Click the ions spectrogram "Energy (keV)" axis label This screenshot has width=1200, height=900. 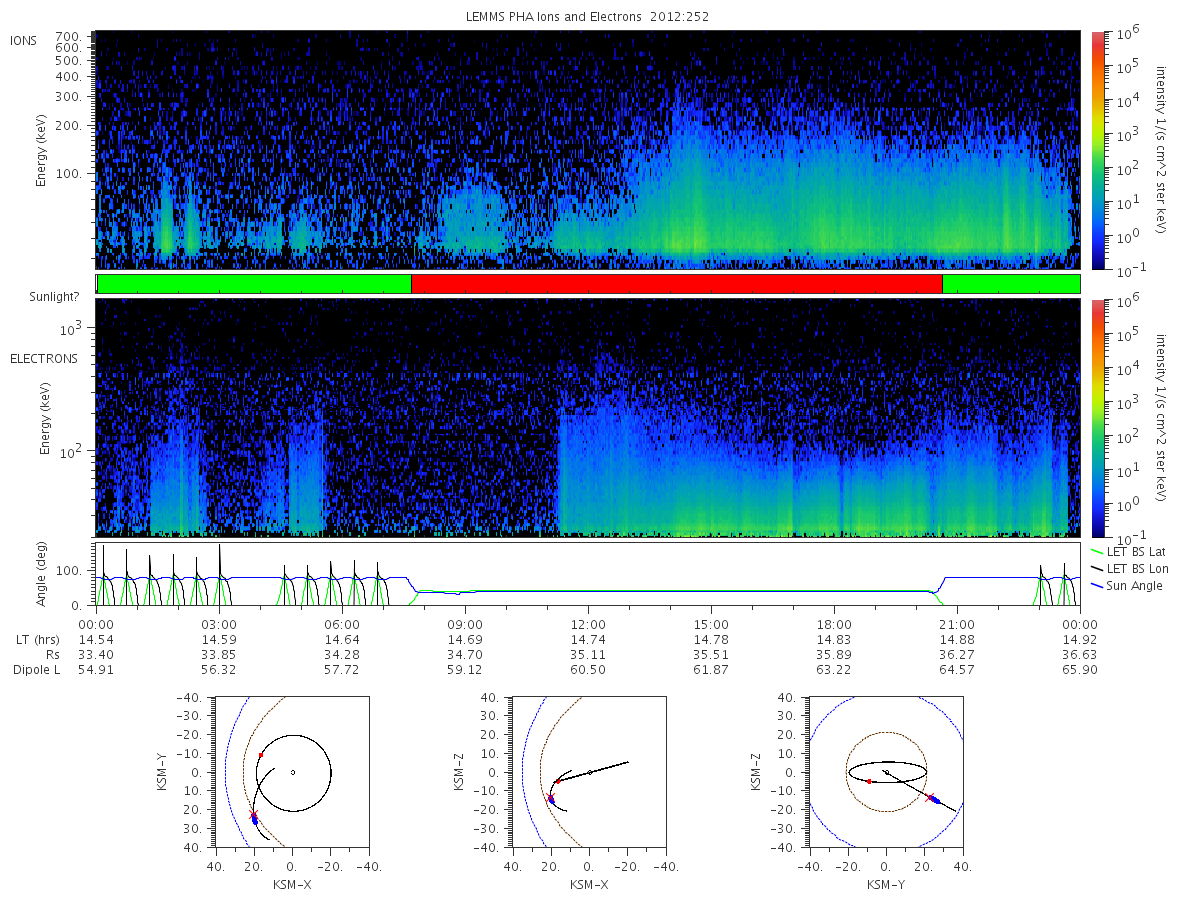tap(42, 150)
